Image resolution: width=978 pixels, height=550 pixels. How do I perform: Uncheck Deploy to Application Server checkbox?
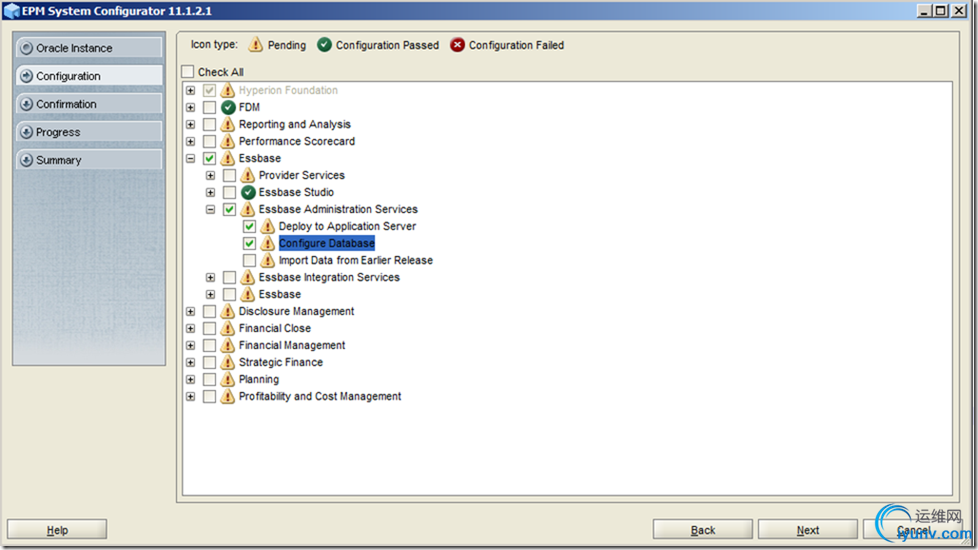tap(249, 226)
